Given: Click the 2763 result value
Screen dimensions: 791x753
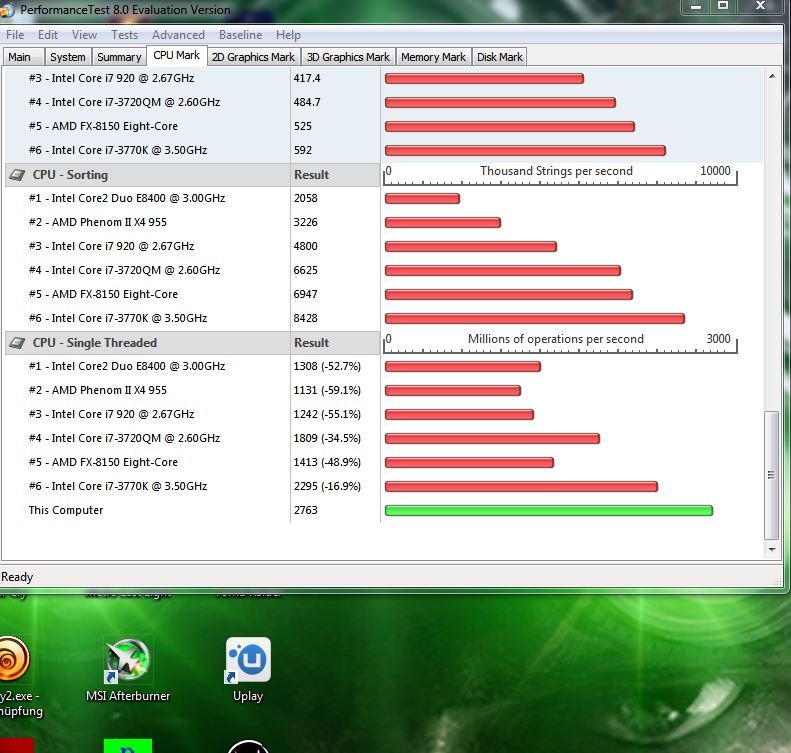Looking at the screenshot, I should pos(306,510).
